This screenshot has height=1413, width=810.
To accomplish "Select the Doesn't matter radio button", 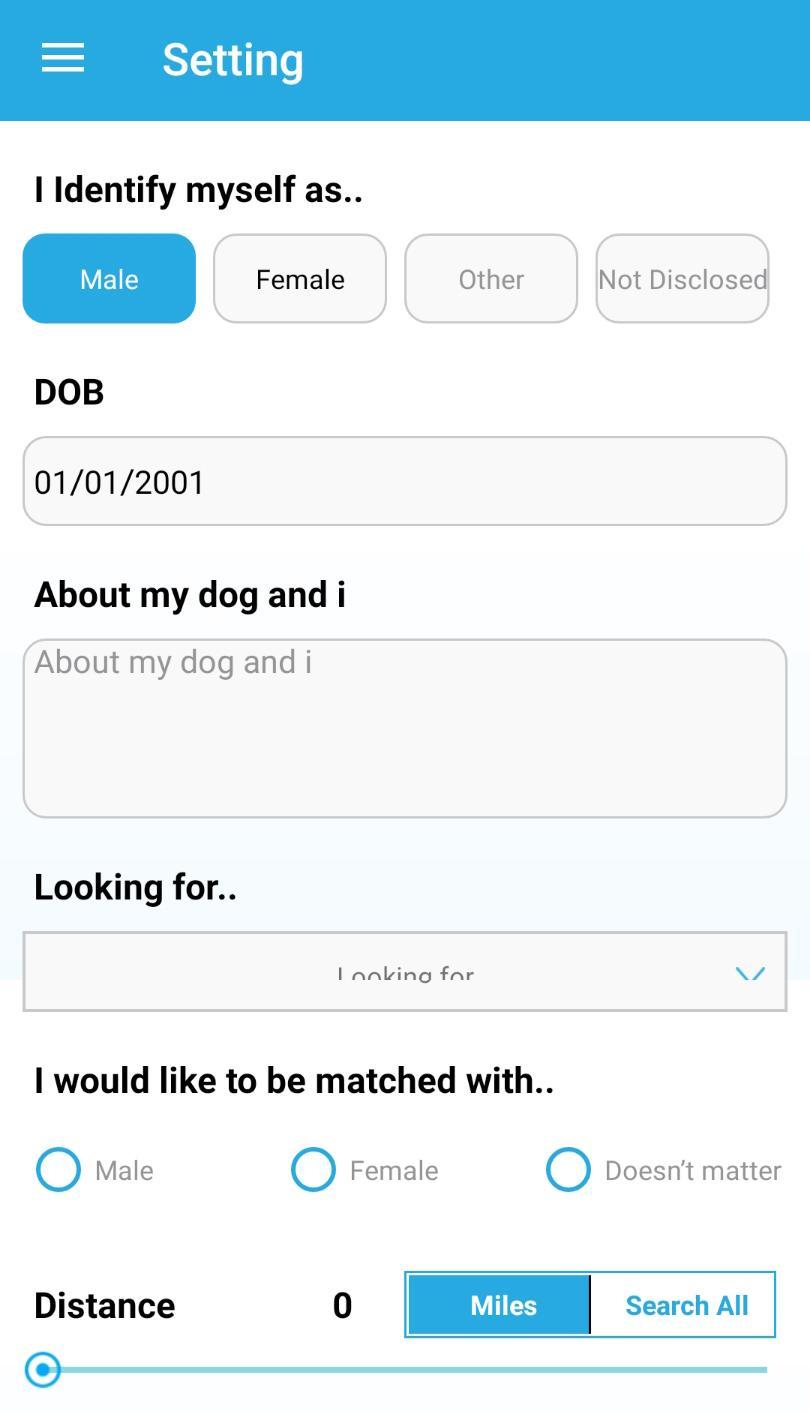I will click(x=568, y=1169).
